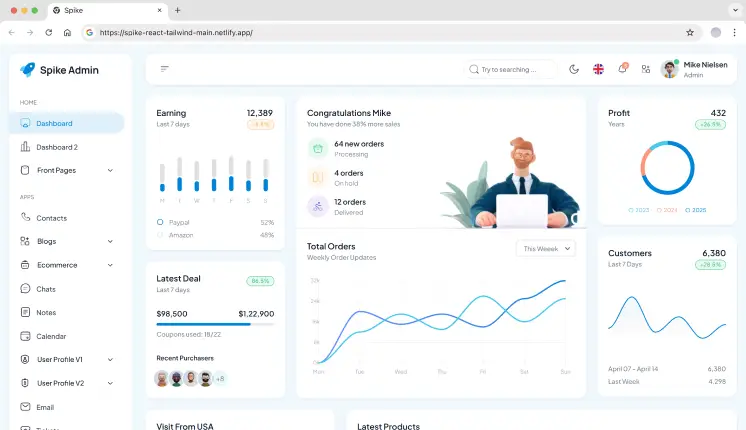This screenshot has width=746, height=430.
Task: Click the +26.5% Profit badge
Action: click(710, 125)
